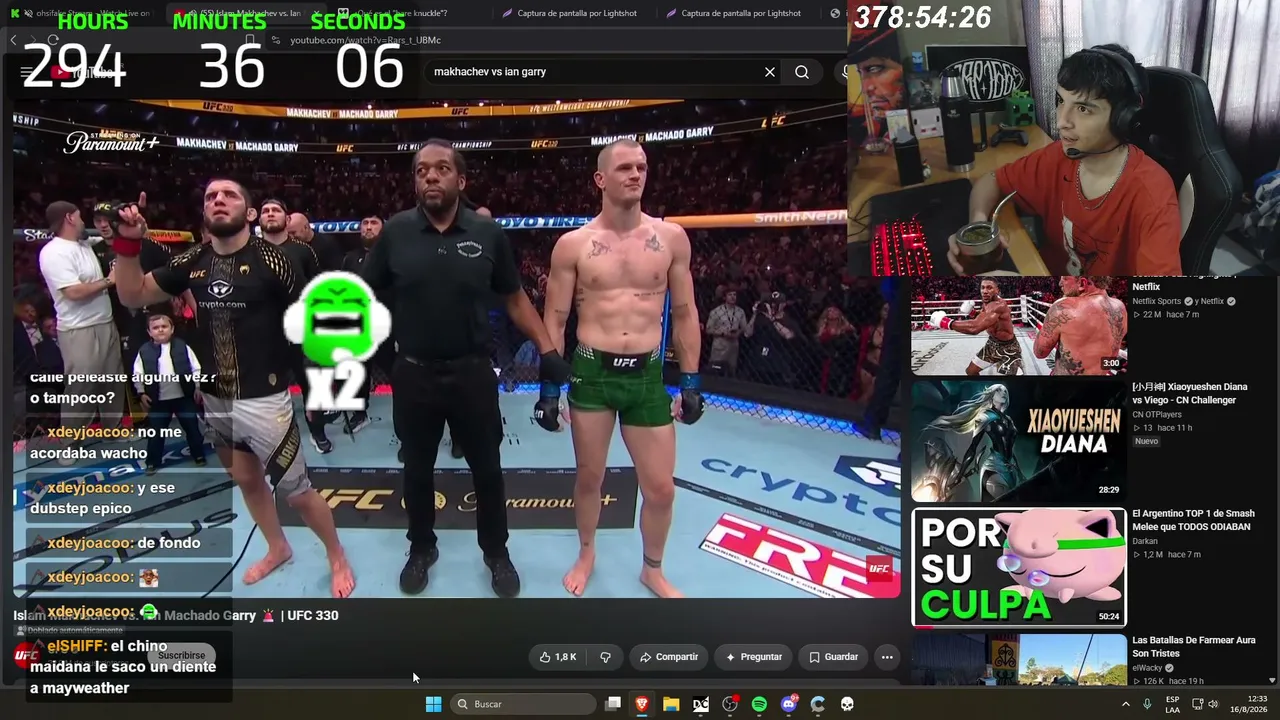Open the more actions ellipsis menu
This screenshot has height=720, width=1280.
click(x=887, y=657)
